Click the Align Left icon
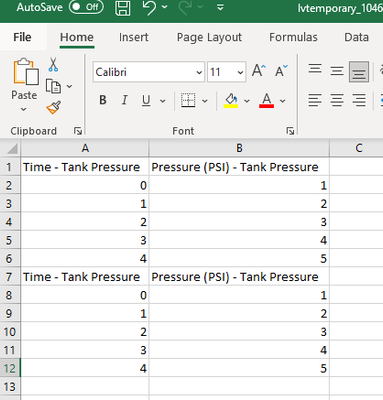This screenshot has width=383, height=400. coord(315,100)
